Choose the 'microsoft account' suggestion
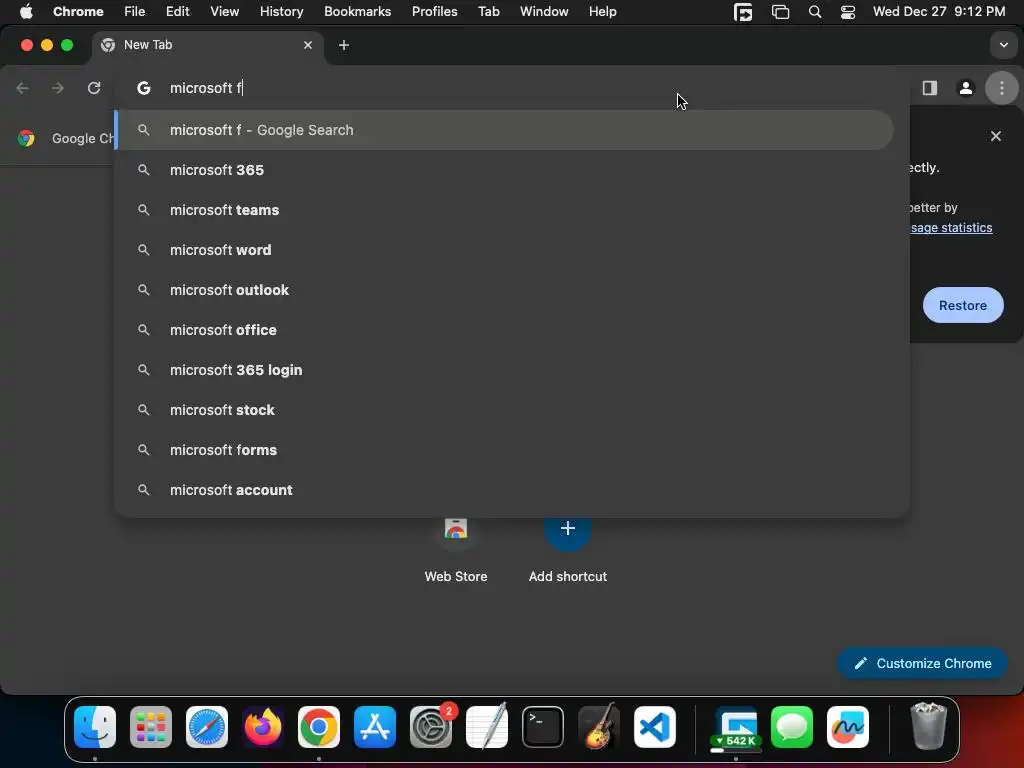The image size is (1024, 768). (x=504, y=490)
